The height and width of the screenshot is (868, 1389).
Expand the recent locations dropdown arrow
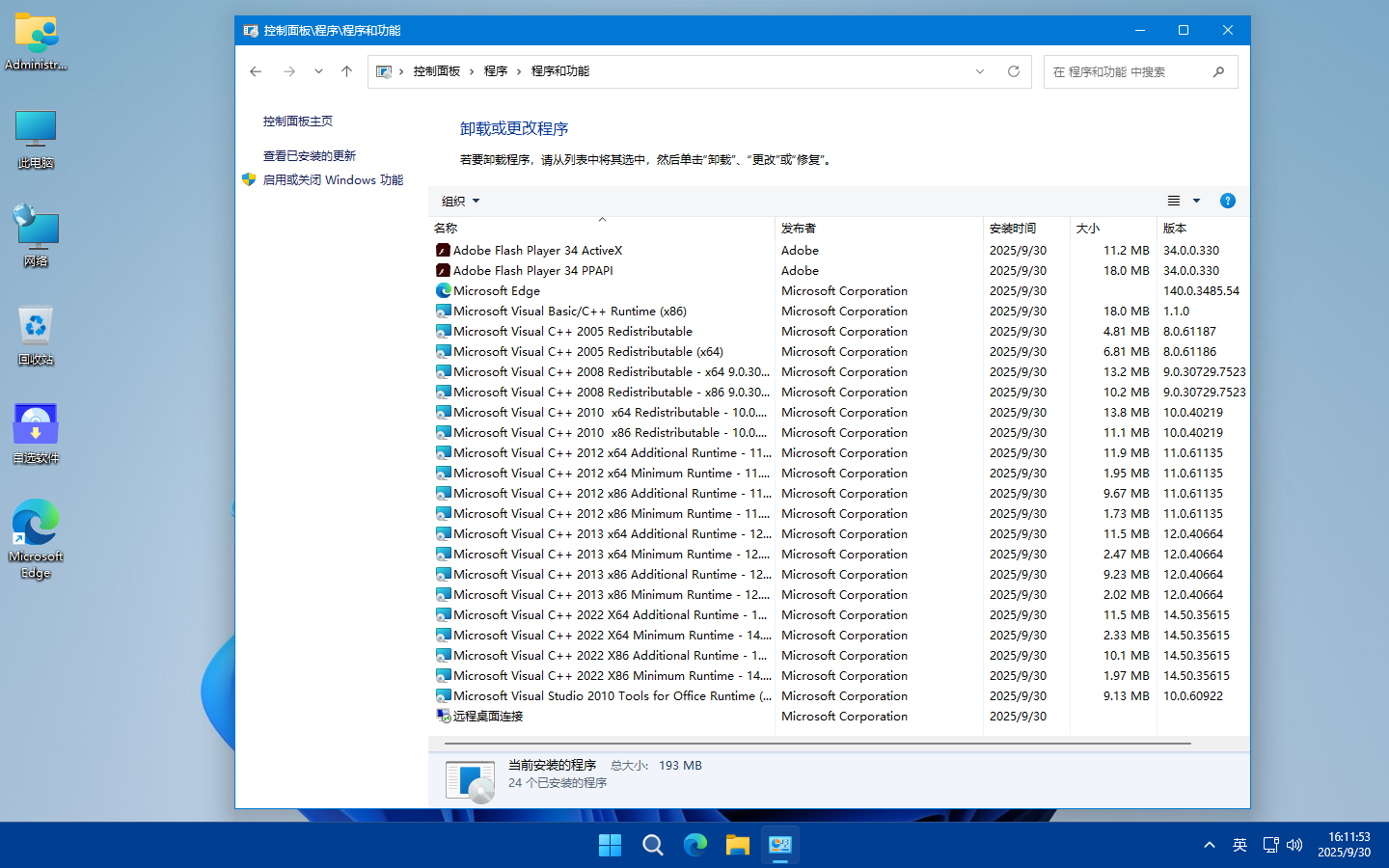coord(318,71)
